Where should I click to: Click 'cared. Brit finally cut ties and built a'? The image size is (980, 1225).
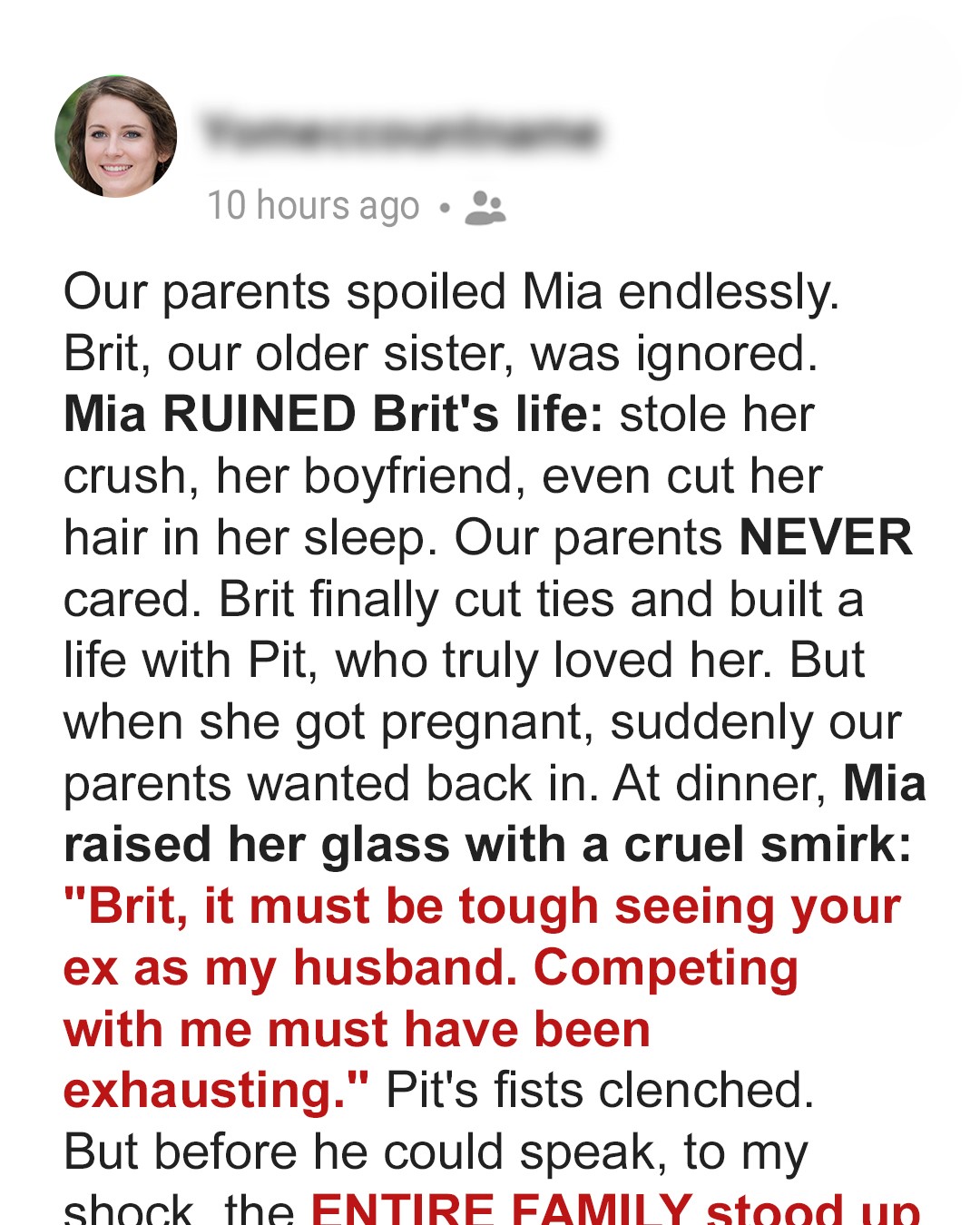coord(464,600)
